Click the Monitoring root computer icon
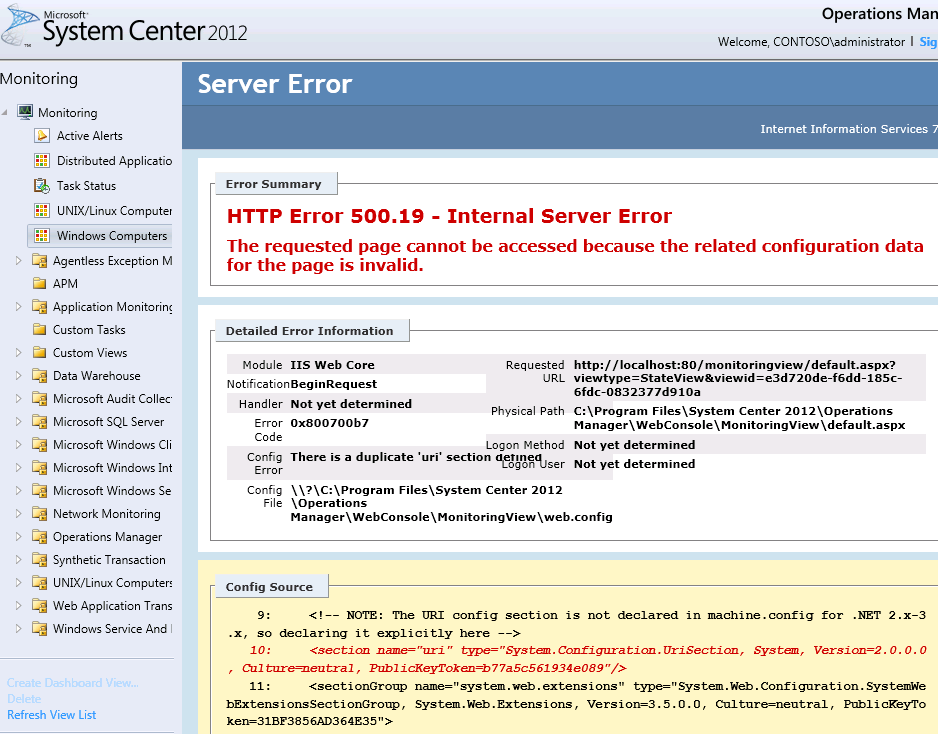This screenshot has height=734, width=938. (x=25, y=112)
